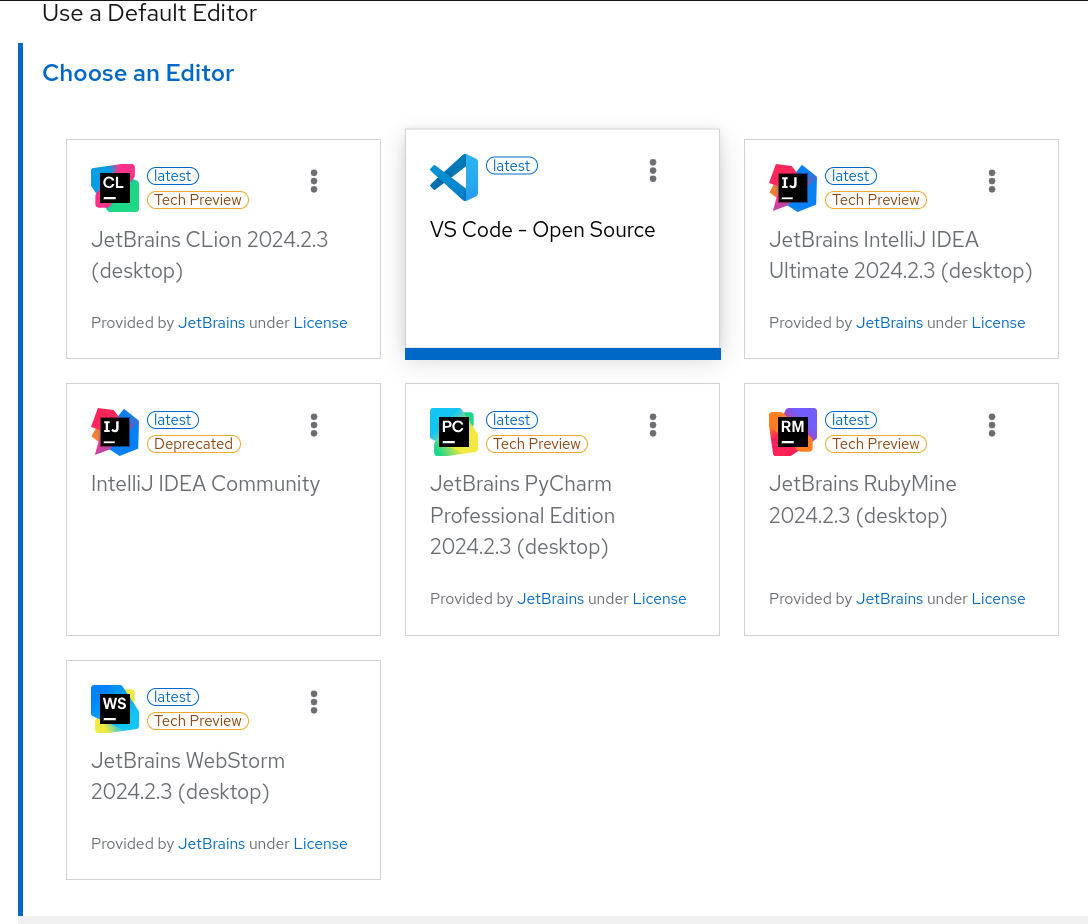The height and width of the screenshot is (924, 1088).
Task: Click the RubyMine editor logo icon
Action: 793,432
